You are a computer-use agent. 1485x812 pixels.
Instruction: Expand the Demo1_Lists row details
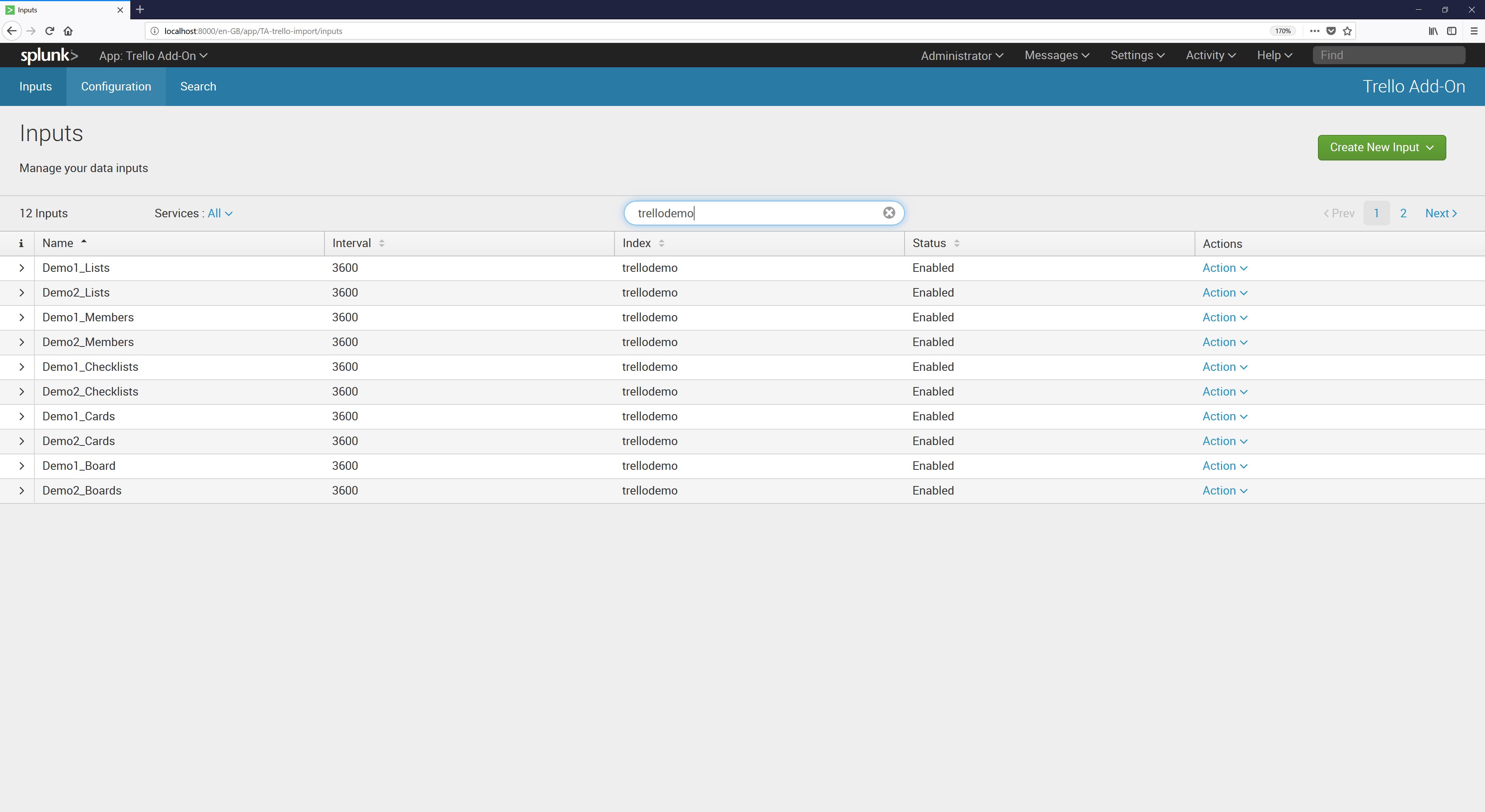21,268
